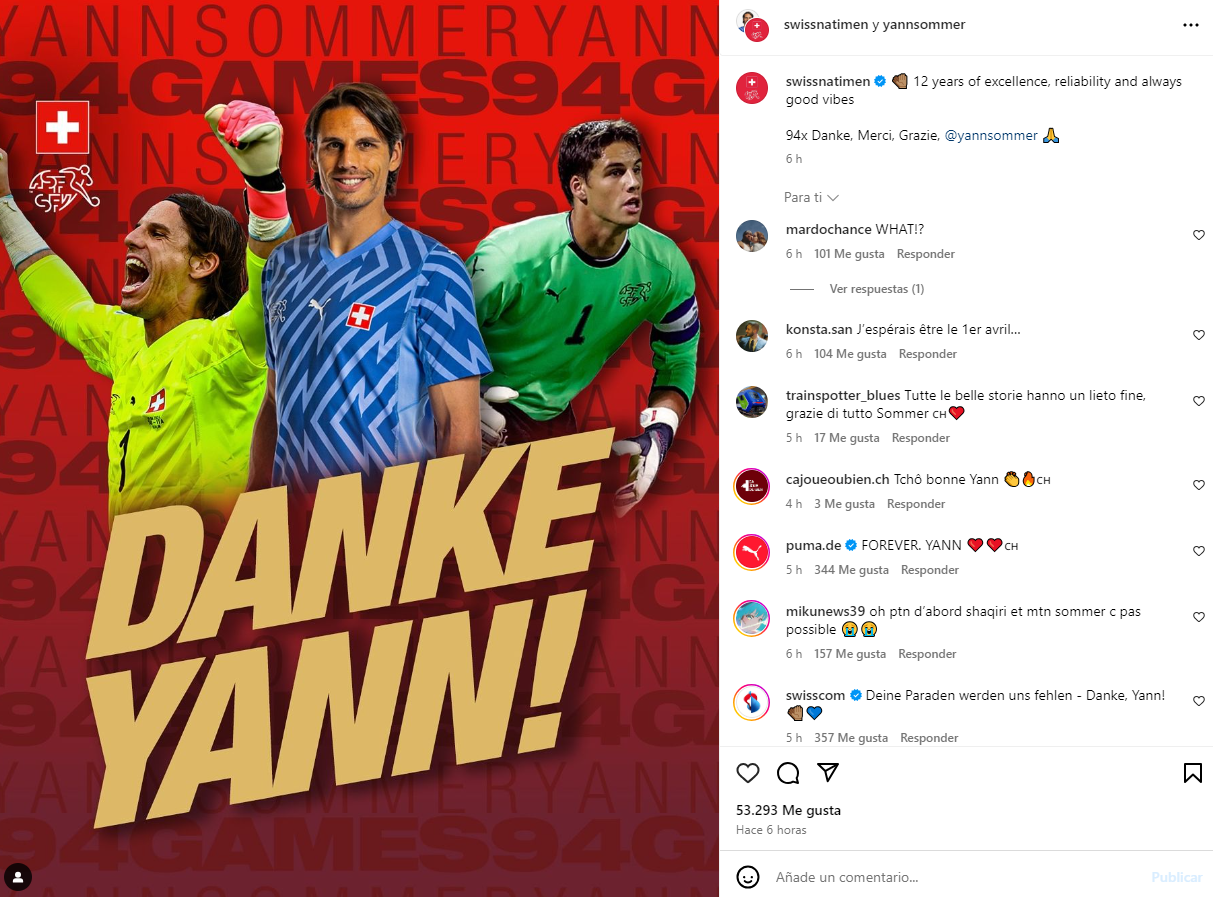View the '53.293 Me gusta' likes list
The width and height of the screenshot is (1213, 897).
[x=788, y=810]
